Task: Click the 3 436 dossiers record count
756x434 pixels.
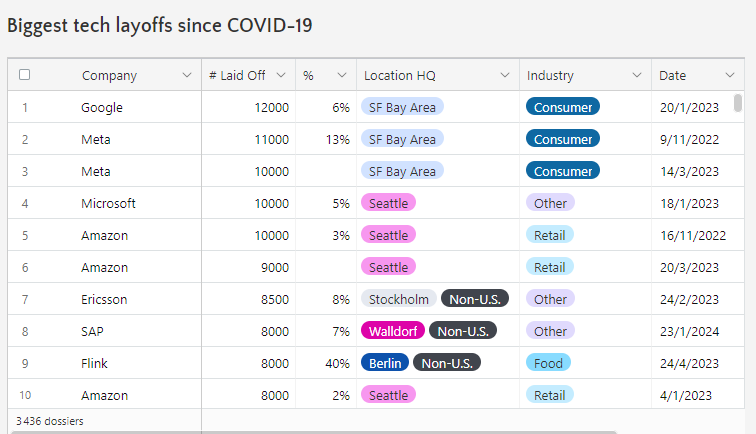Action: coord(50,421)
